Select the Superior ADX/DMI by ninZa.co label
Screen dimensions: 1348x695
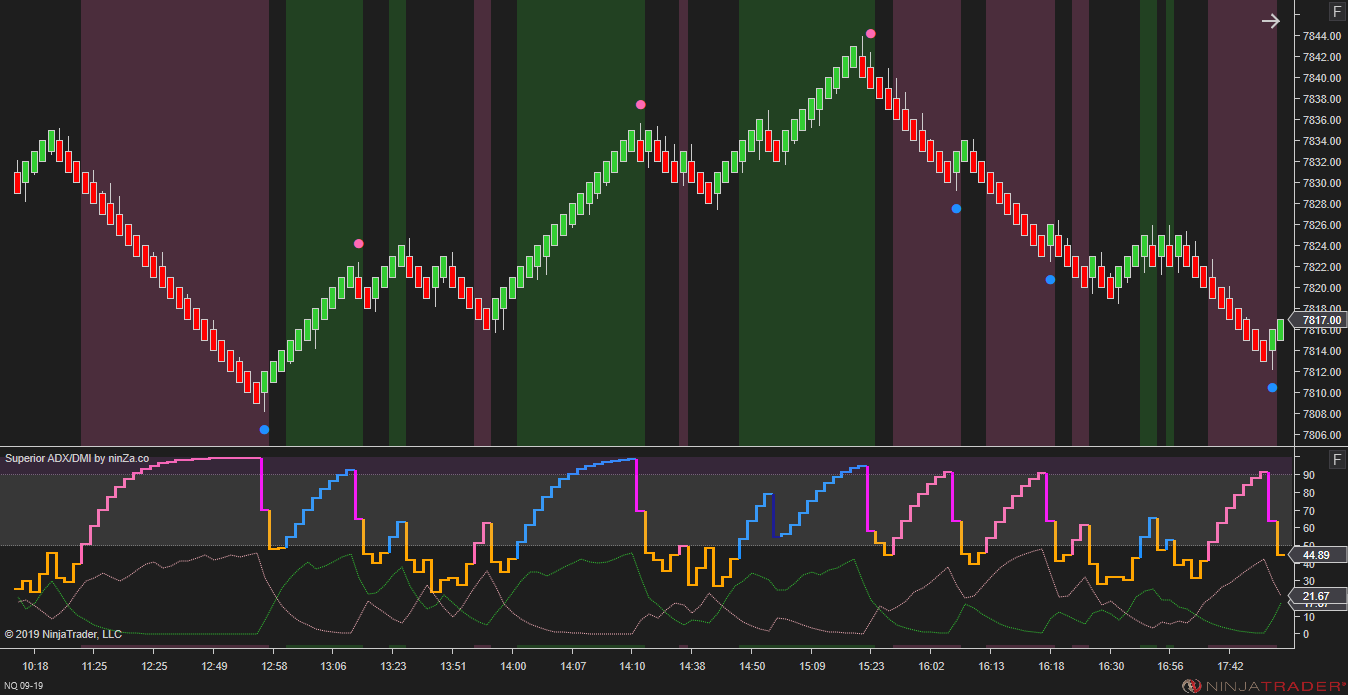click(77, 458)
